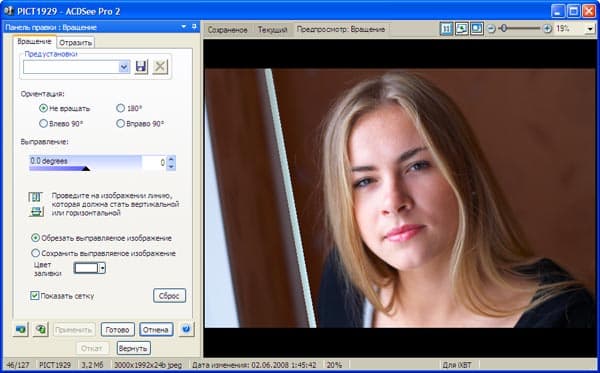
Task: Click the greyed Применить apply button
Action: pyautogui.click(x=74, y=329)
